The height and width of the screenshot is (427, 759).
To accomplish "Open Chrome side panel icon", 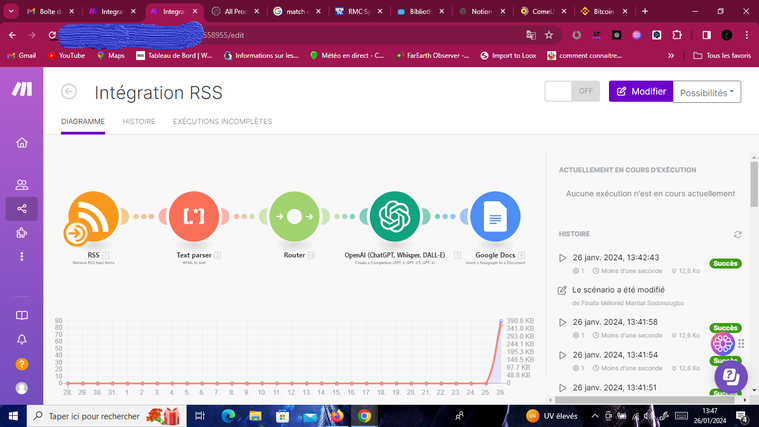I will point(707,35).
